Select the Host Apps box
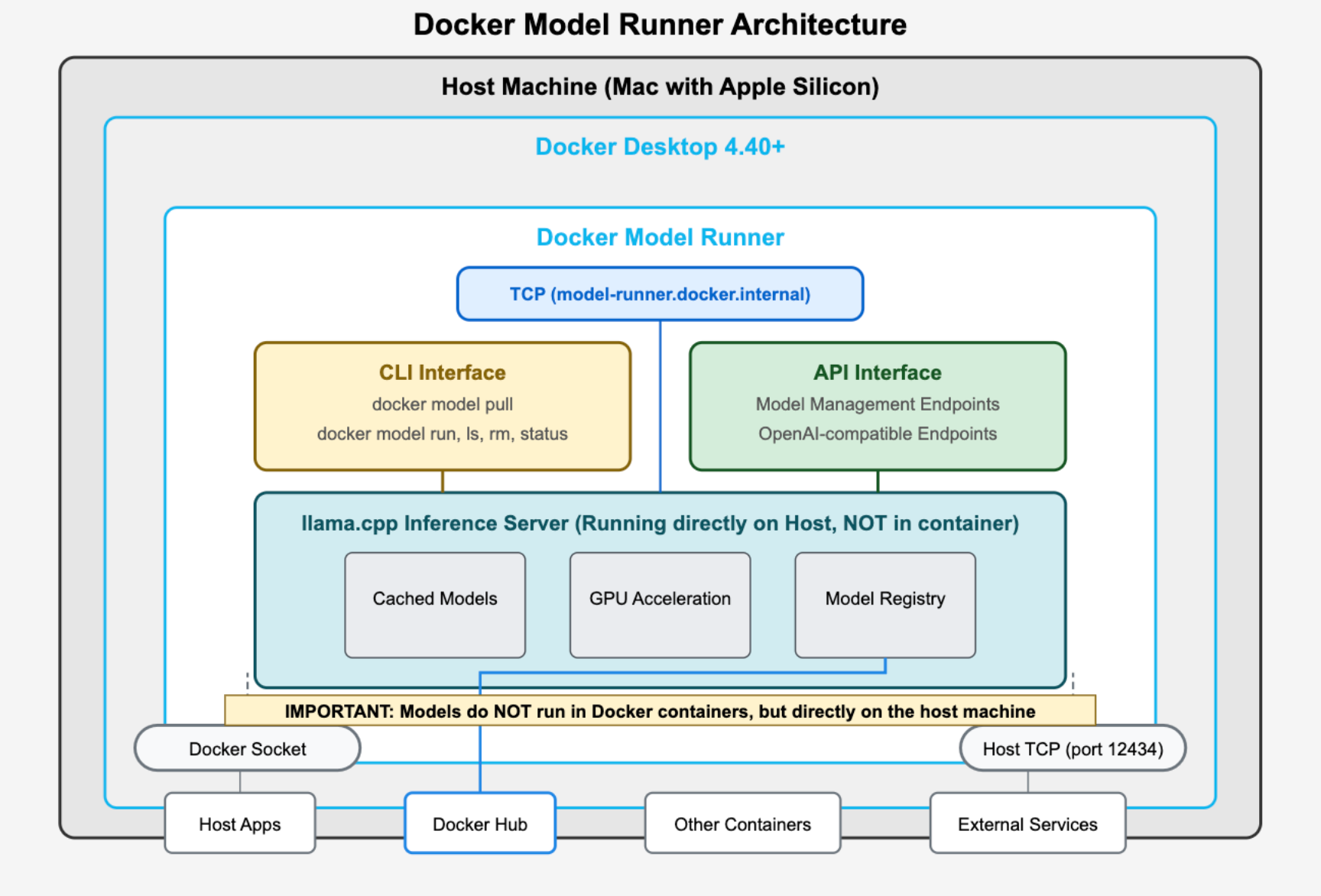 tap(240, 823)
